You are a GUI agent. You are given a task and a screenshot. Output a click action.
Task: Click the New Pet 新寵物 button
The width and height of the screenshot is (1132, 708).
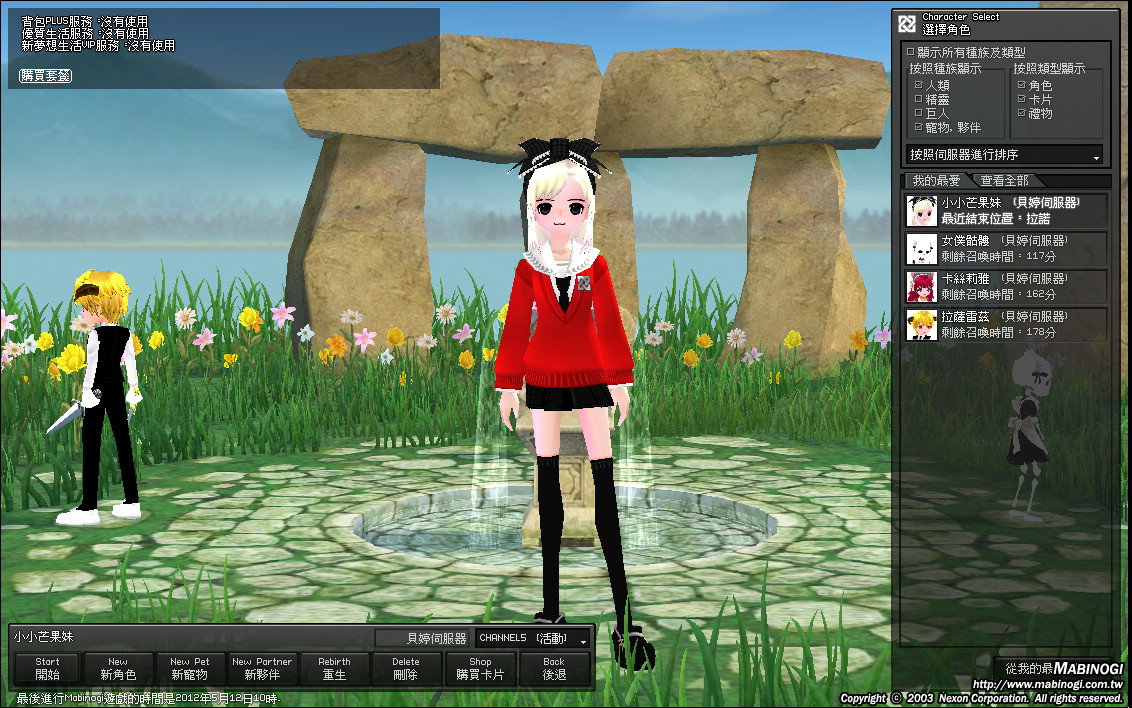coord(189,668)
